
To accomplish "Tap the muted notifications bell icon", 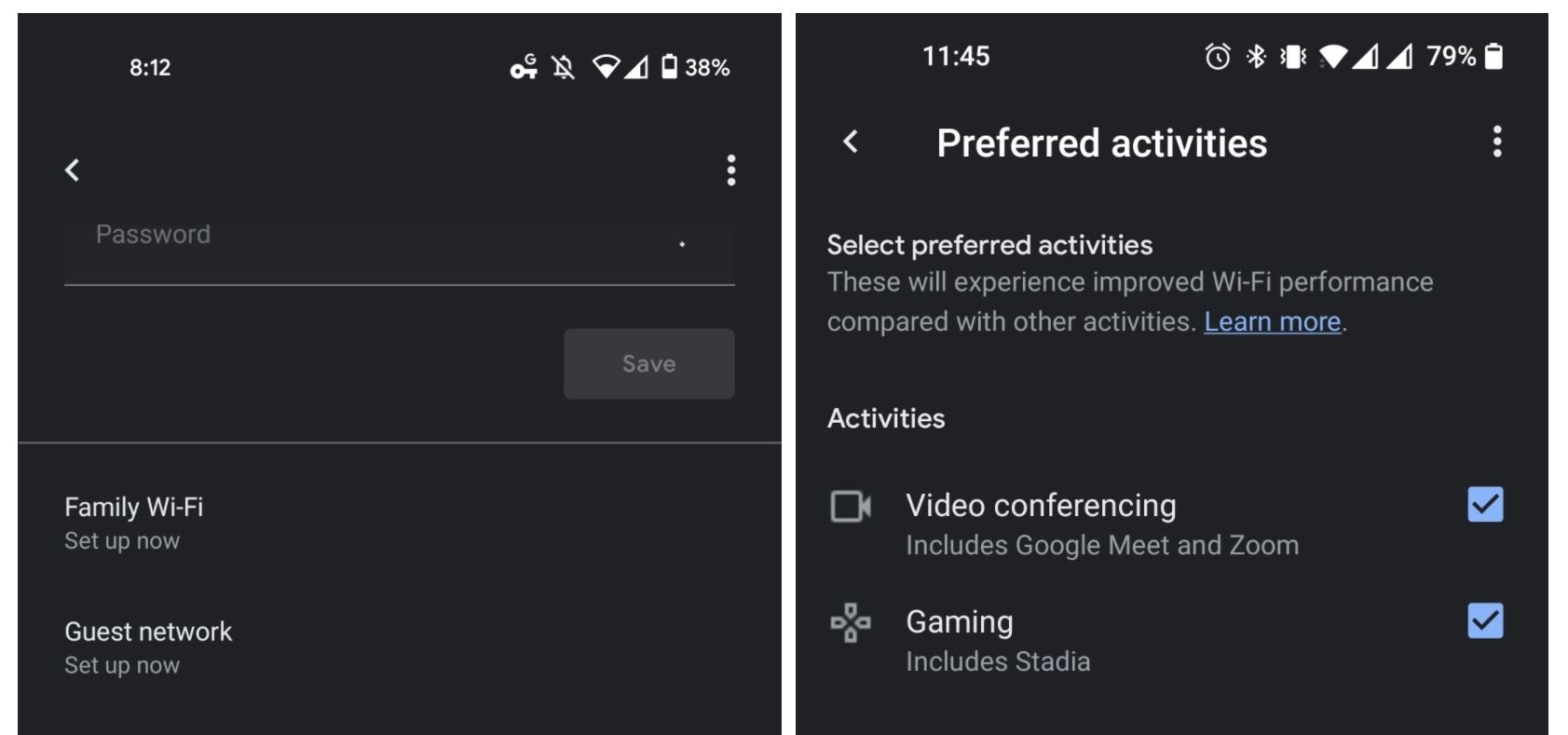I will point(563,67).
